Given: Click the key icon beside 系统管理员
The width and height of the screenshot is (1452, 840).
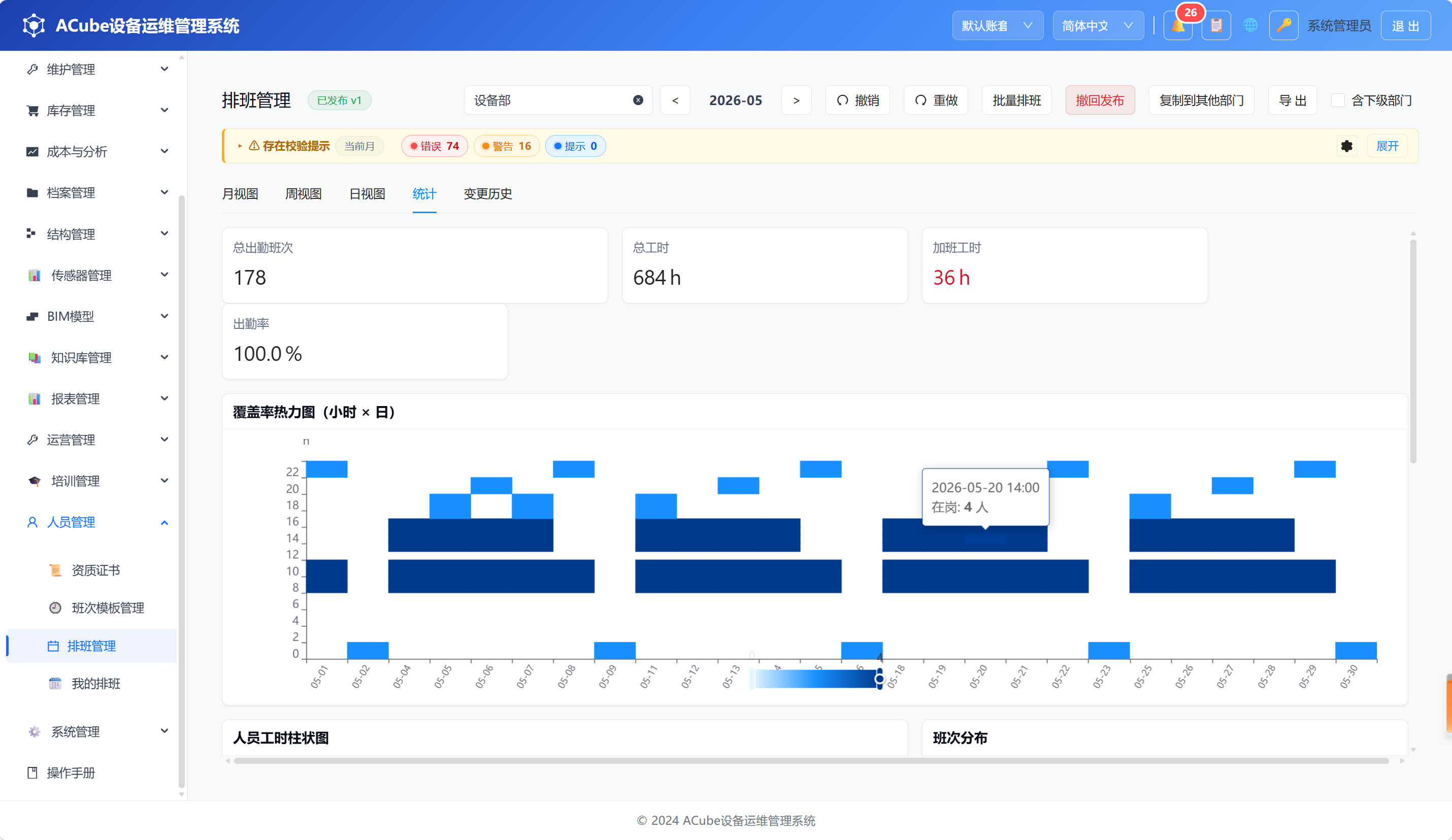Looking at the screenshot, I should 1283,25.
